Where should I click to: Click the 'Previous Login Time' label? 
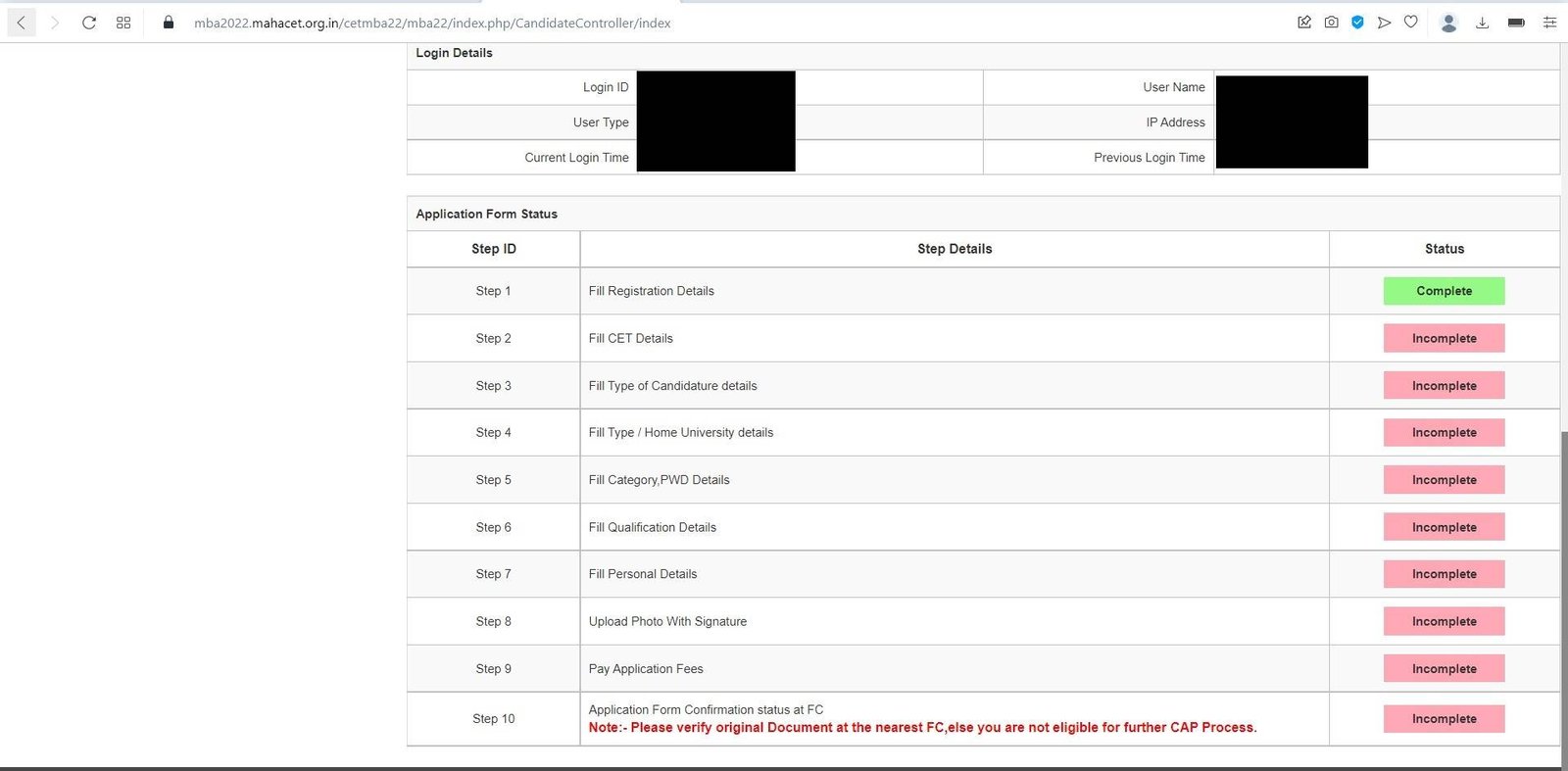[1150, 158]
